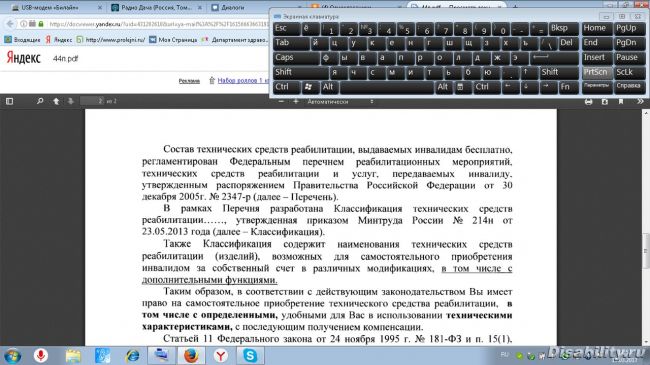Viewport: 650px width, 365px height.
Task: Click the Bksp key
Action: pos(563,29)
